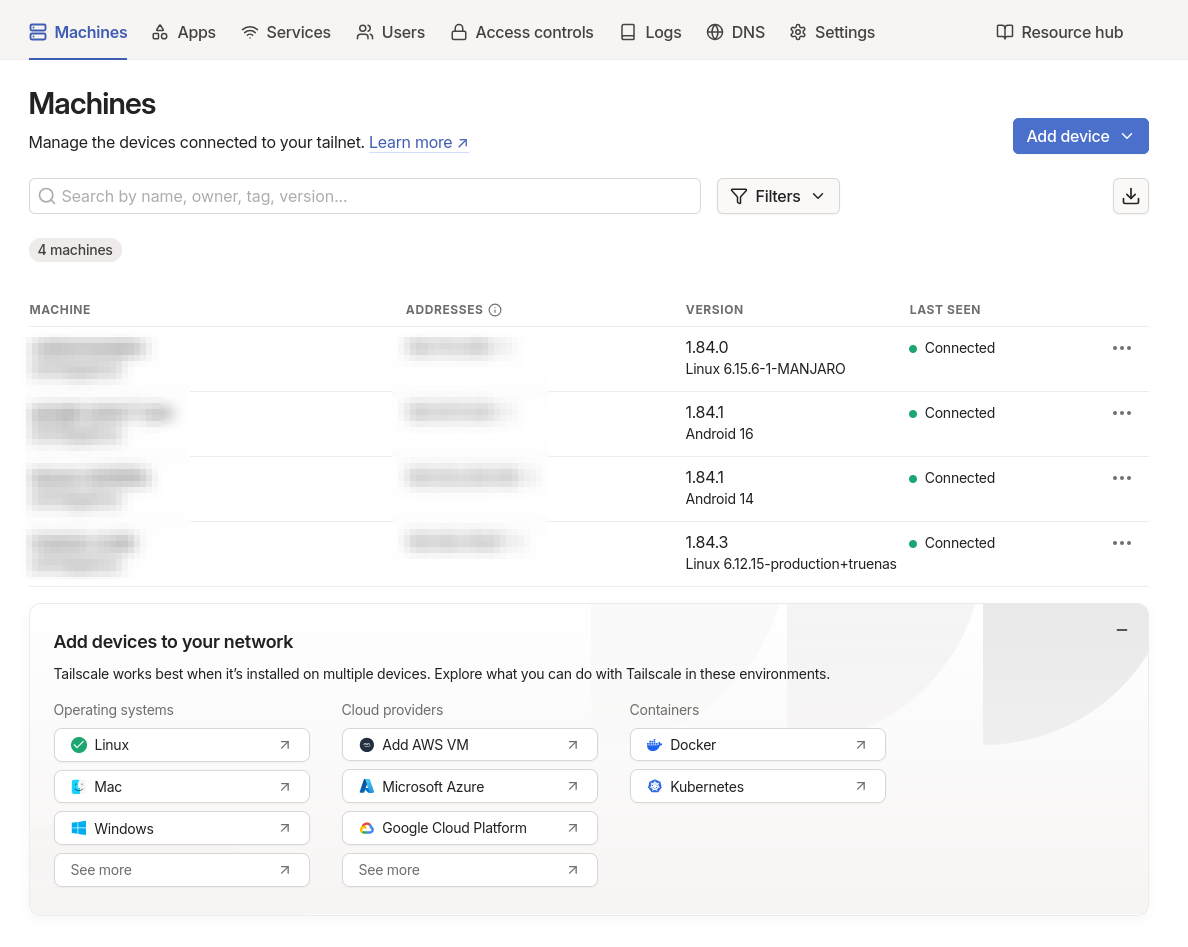1188x947 pixels.
Task: Click See more under Operating systems
Action: tap(182, 870)
